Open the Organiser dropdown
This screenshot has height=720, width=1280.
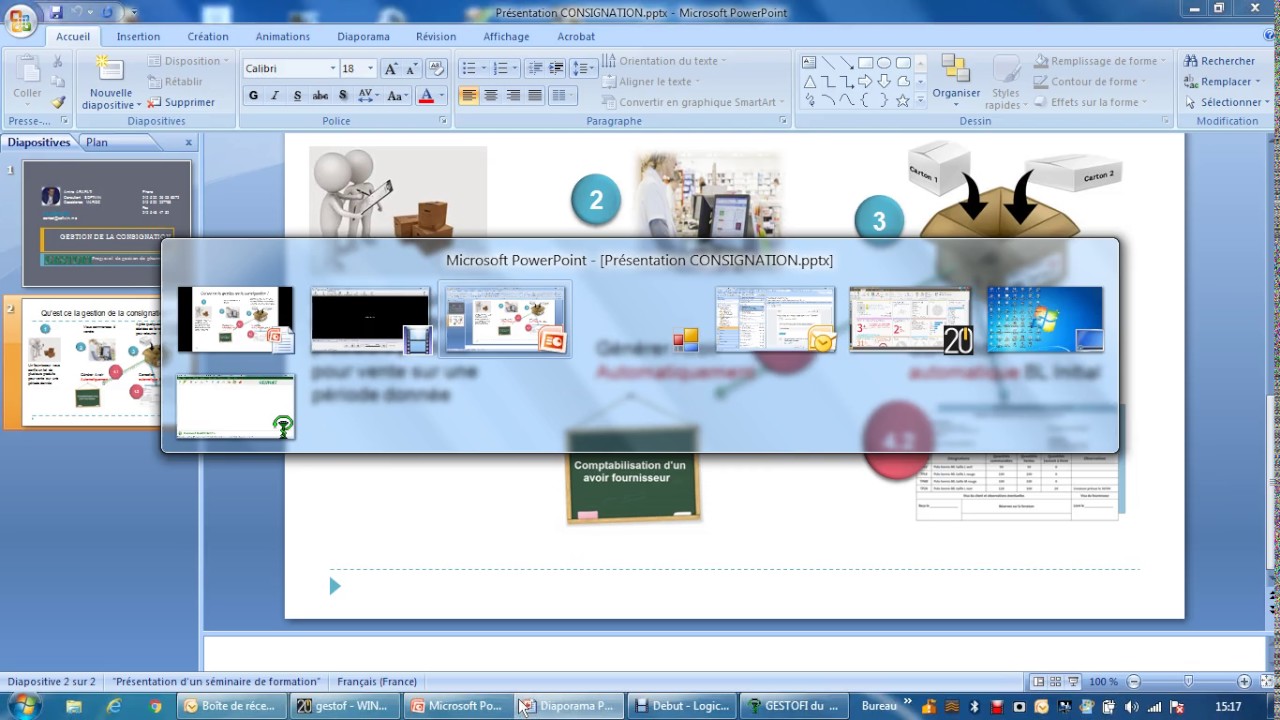[957, 81]
